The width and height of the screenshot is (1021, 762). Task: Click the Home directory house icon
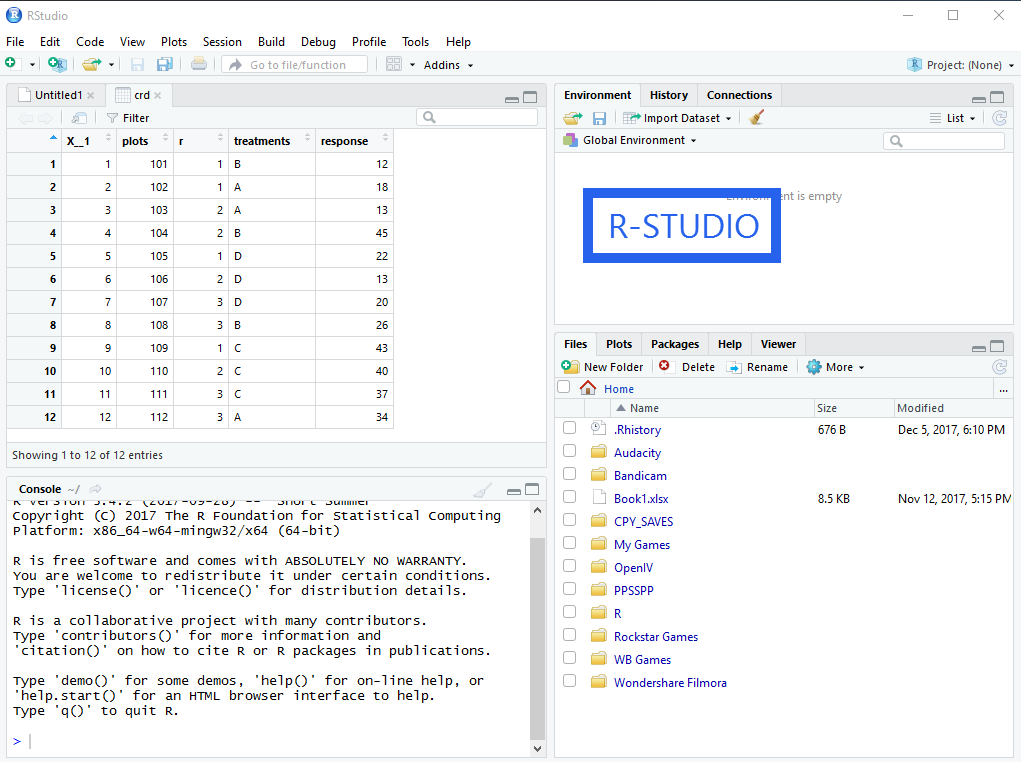pyautogui.click(x=588, y=388)
